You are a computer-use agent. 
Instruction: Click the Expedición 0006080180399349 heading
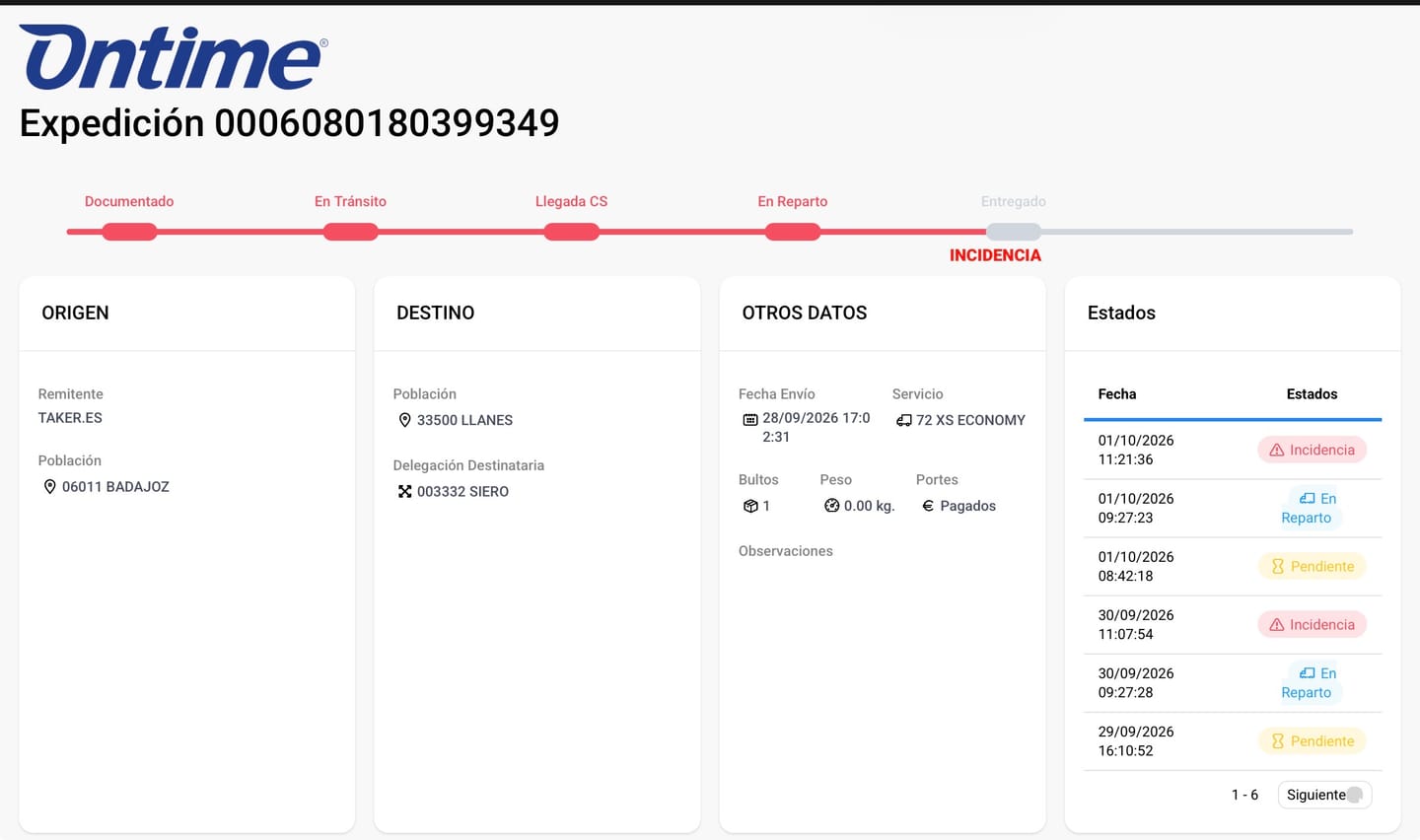click(x=289, y=123)
